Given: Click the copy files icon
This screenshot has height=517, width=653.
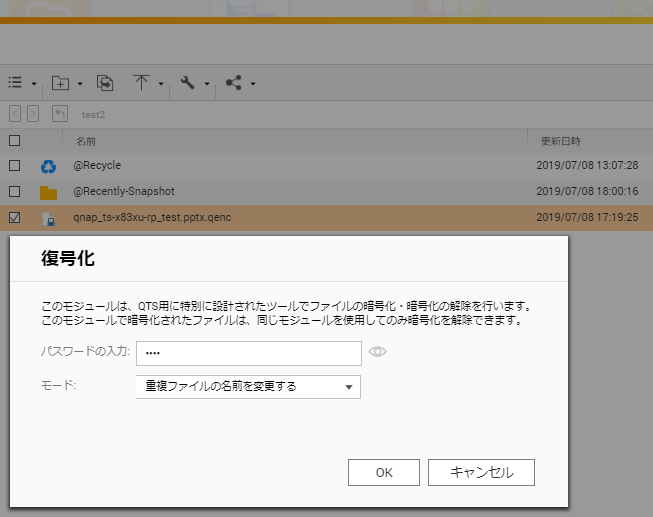Looking at the screenshot, I should tap(104, 83).
